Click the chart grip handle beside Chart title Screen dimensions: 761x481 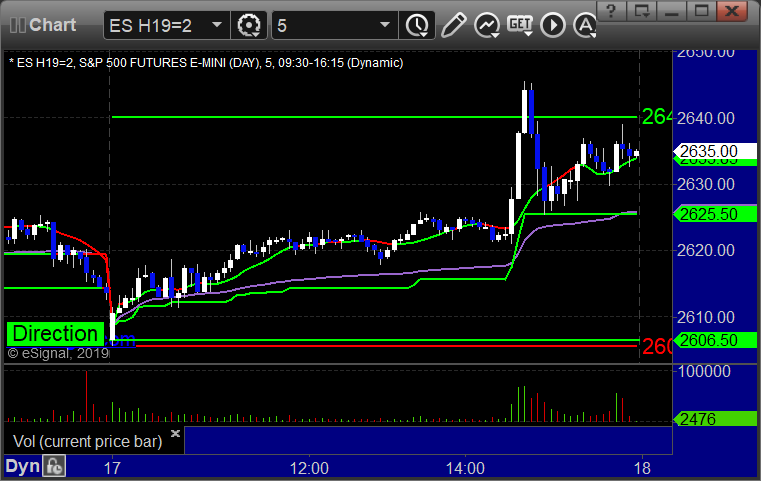coord(17,25)
